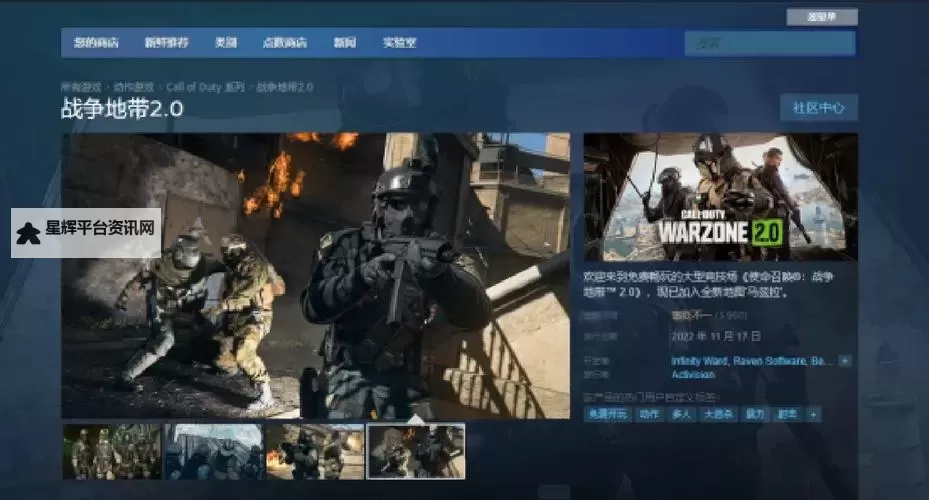The height and width of the screenshot is (500, 929).
Task: Focus the store search field
Action: pyautogui.click(x=770, y=43)
